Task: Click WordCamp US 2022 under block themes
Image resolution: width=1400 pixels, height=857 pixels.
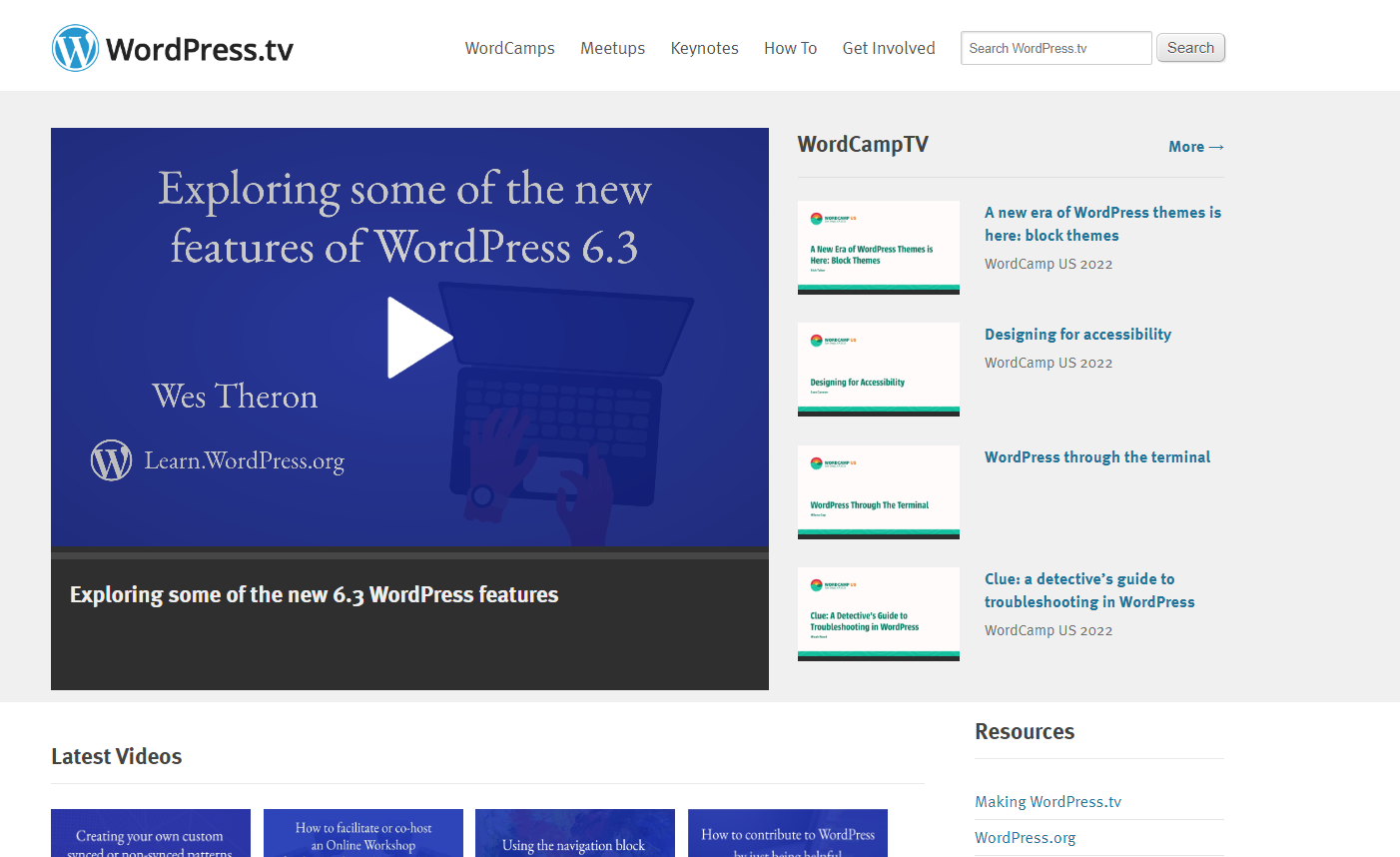Action: [1049, 265]
